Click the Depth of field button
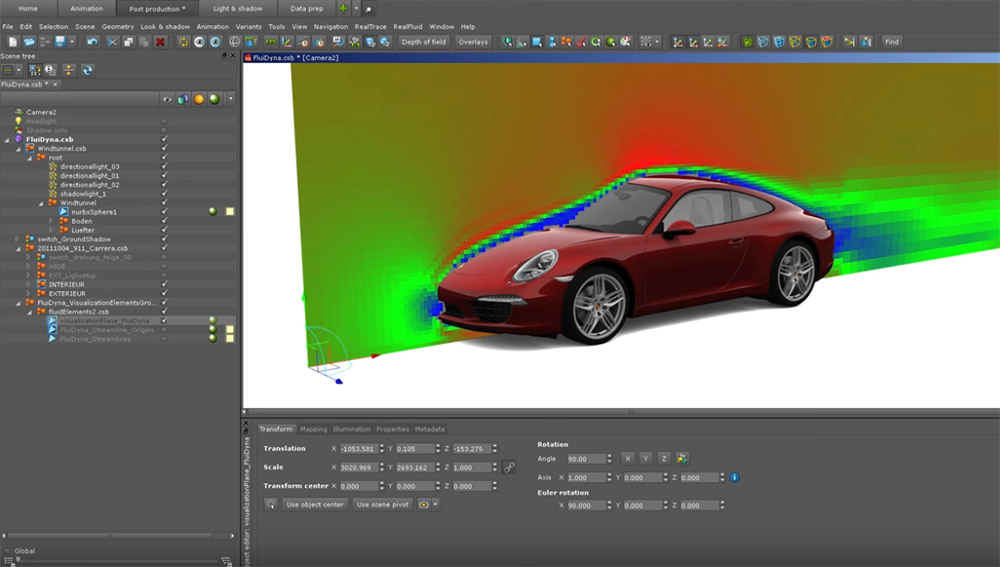Screen dimensions: 1000x567 pyautogui.click(x=423, y=42)
